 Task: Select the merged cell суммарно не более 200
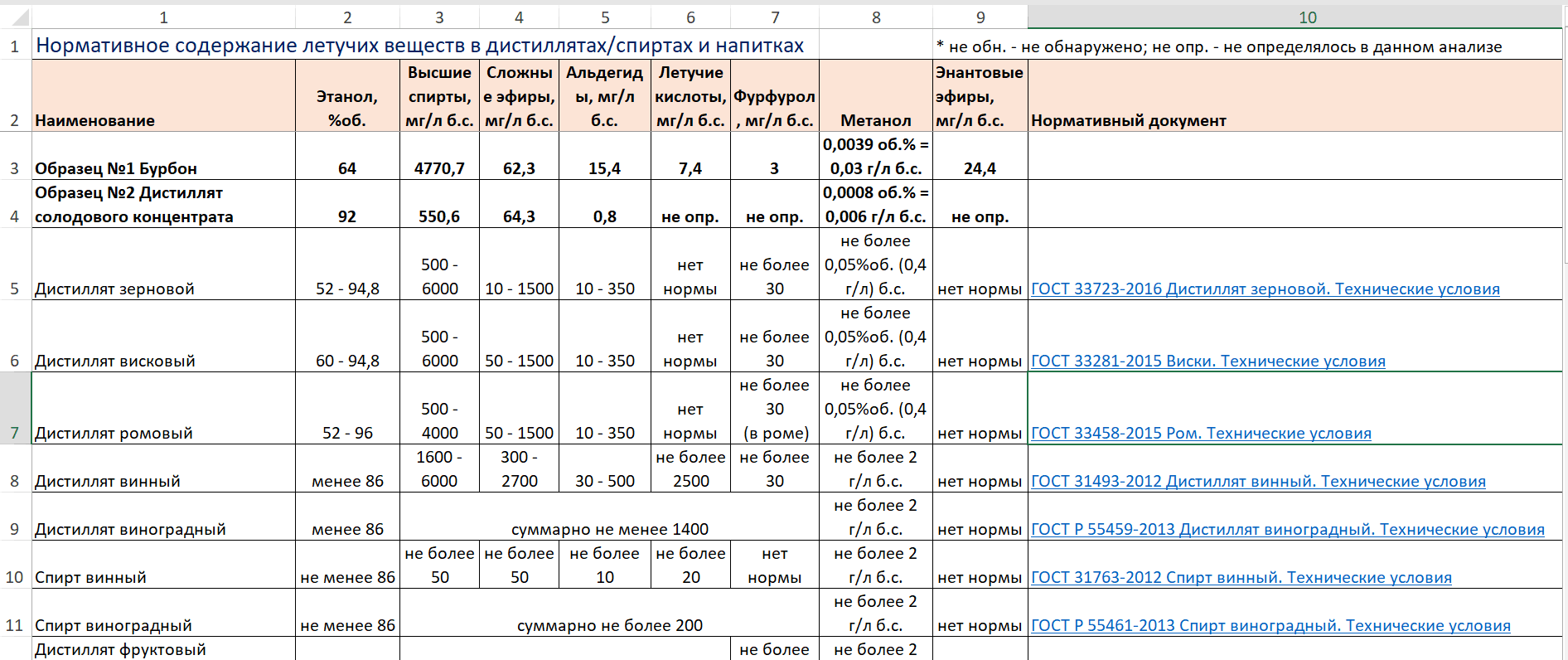[x=609, y=625]
